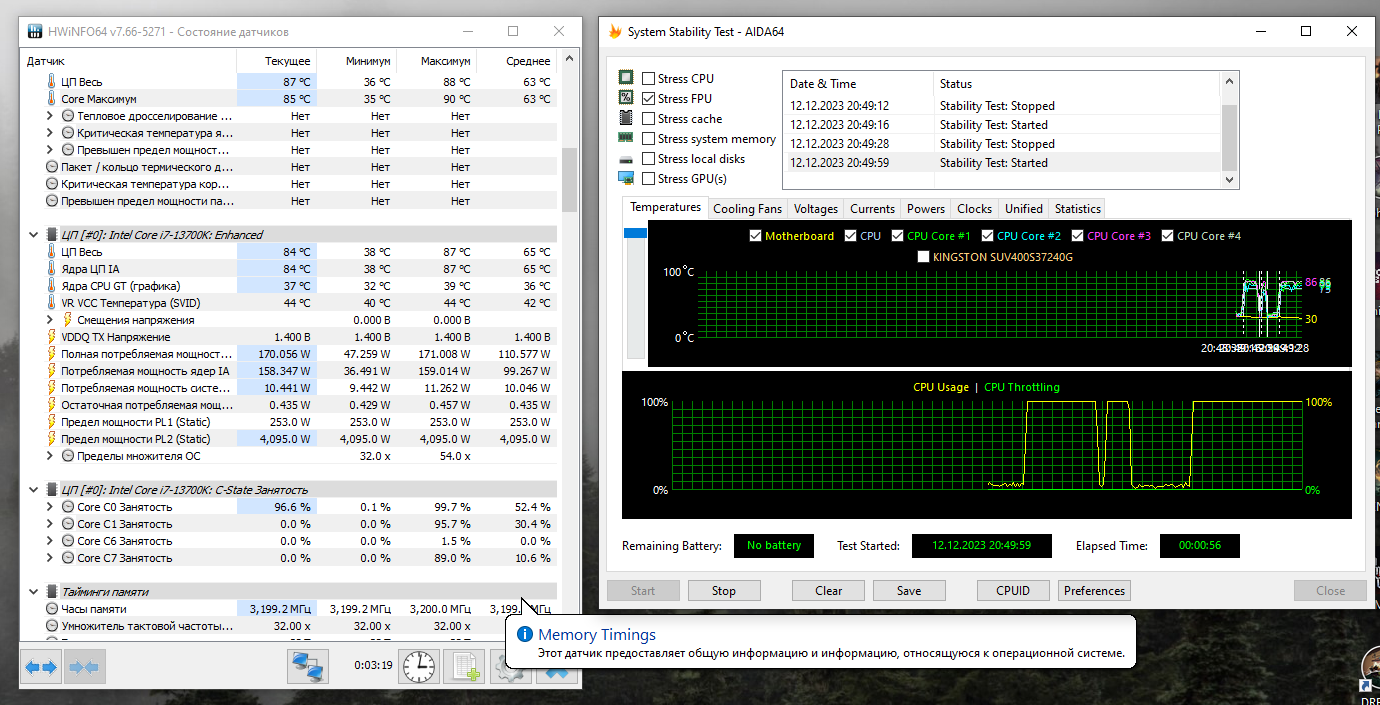Expand the Тепловое дросселирование row
Viewport: 1380px width, 705px height.
pos(50,116)
